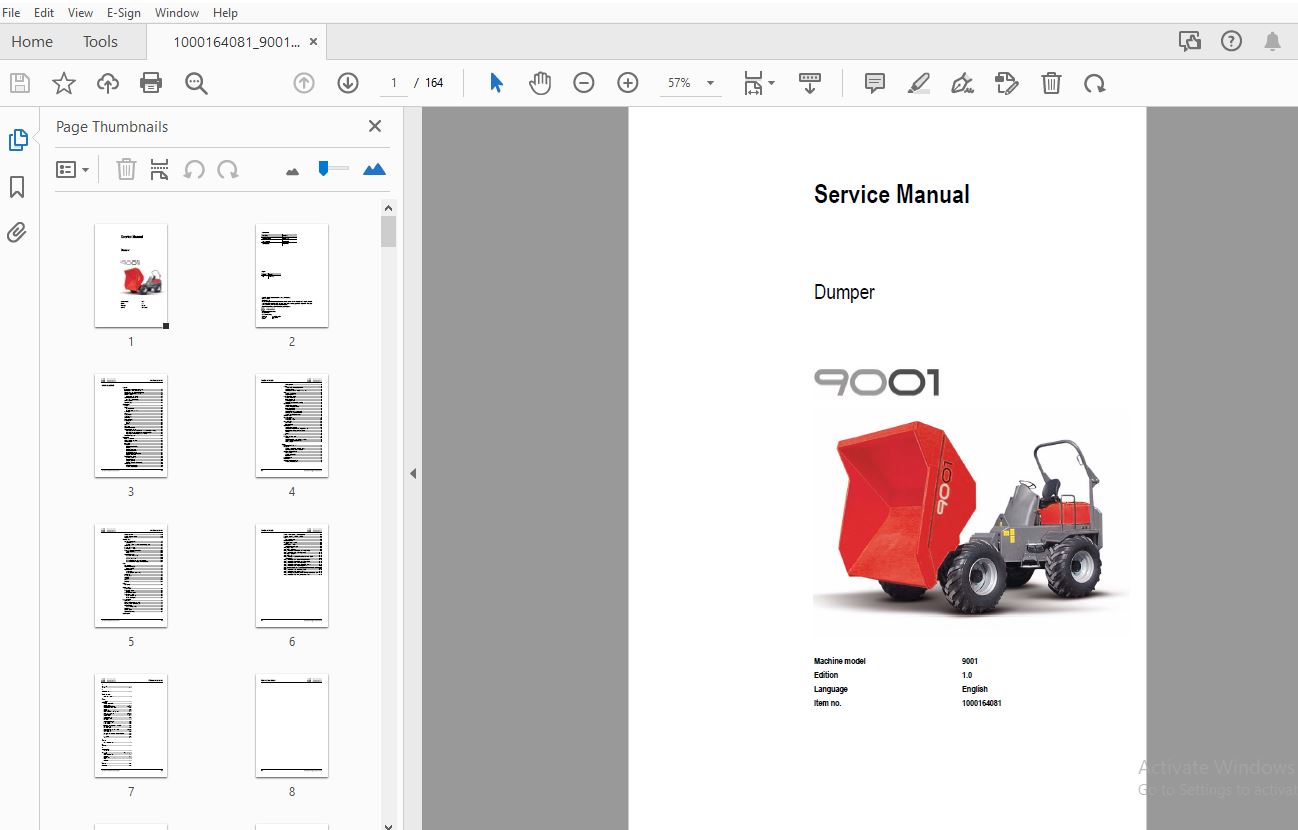Open help question mark
The width and height of the screenshot is (1298, 830).
1231,41
